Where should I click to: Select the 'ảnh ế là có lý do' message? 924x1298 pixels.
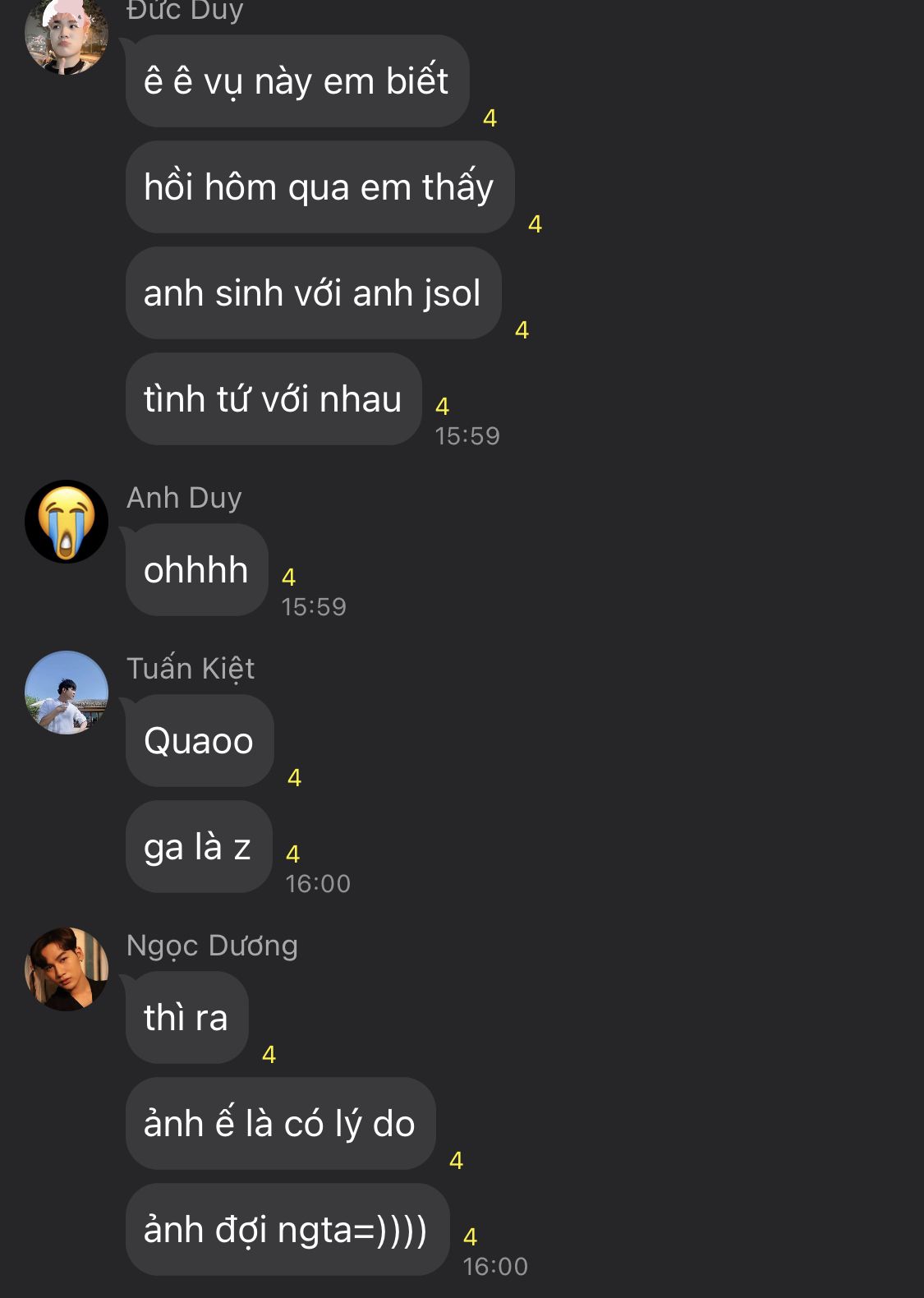tap(281, 1124)
